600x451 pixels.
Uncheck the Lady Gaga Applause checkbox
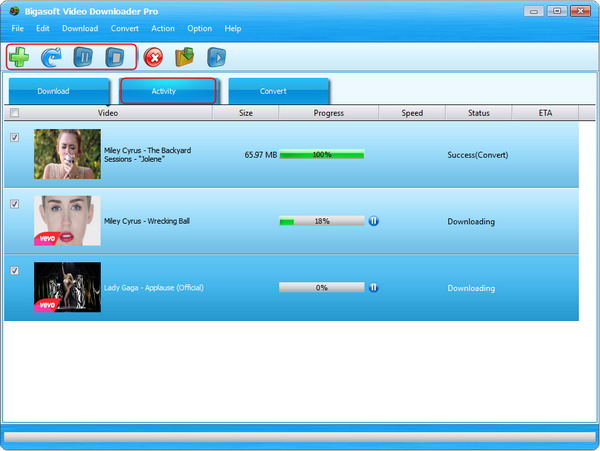[x=15, y=270]
